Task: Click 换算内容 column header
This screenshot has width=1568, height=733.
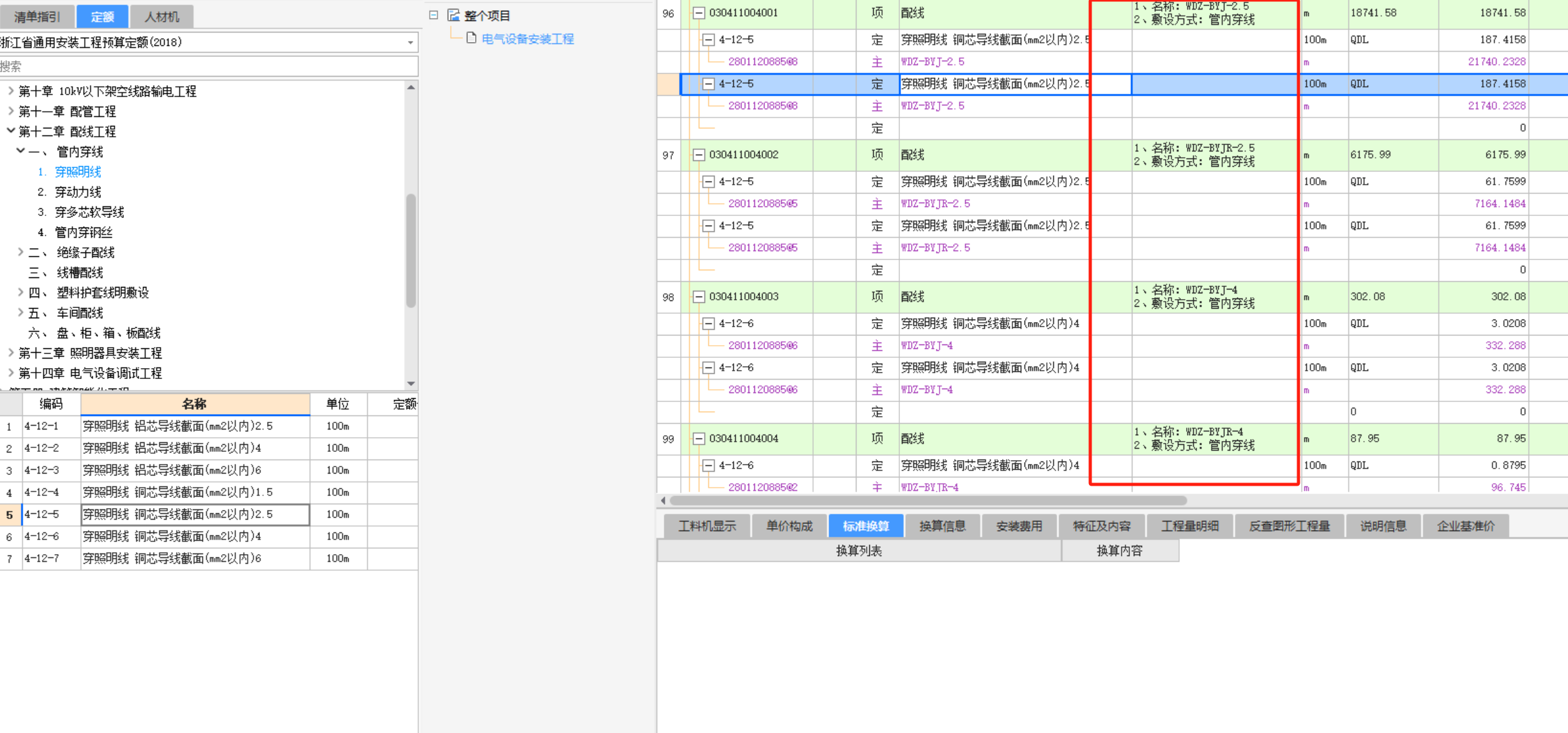Action: 1120,551
